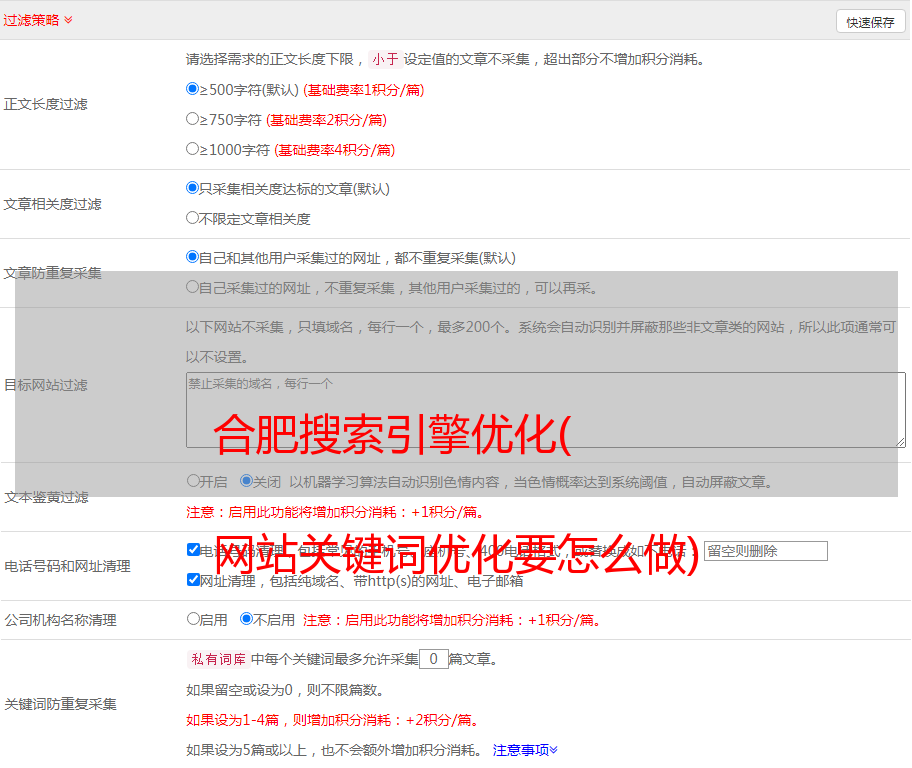Image resolution: width=912 pixels, height=768 pixels.
Task: Click the 留空则删除 replacement input field
Action: click(x=765, y=551)
